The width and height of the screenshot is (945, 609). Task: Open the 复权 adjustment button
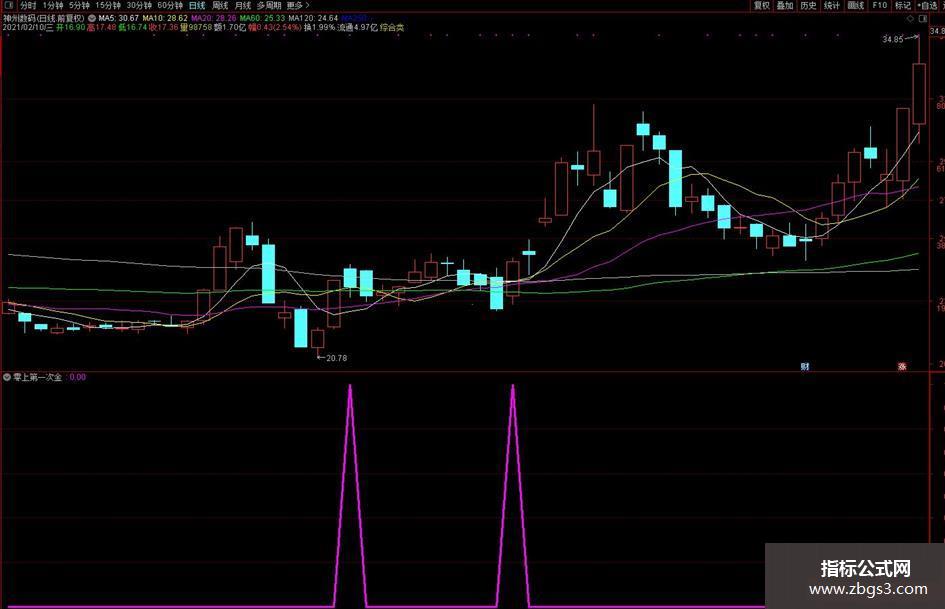[762, 5]
